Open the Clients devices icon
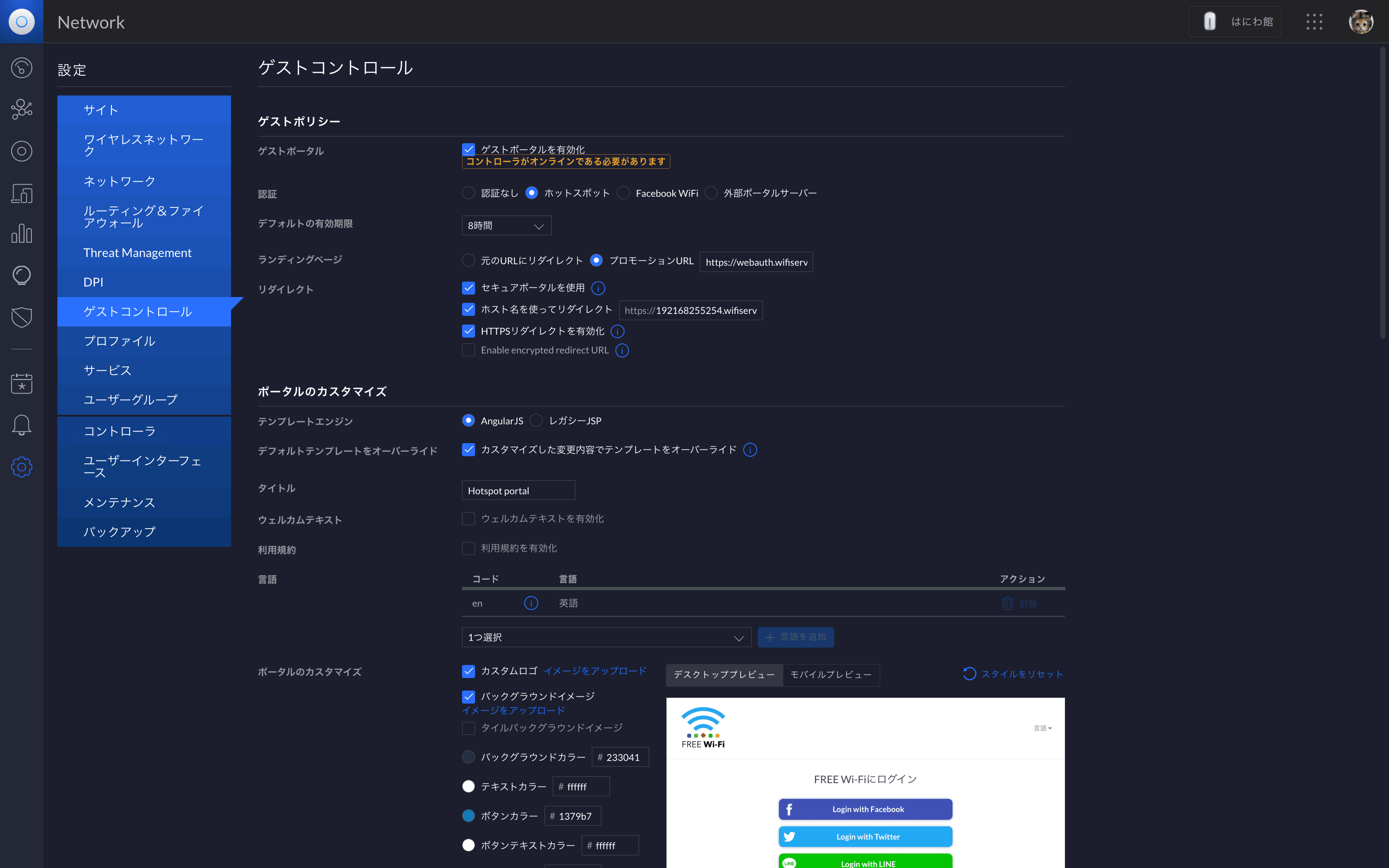The height and width of the screenshot is (868, 1389). pyautogui.click(x=21, y=193)
